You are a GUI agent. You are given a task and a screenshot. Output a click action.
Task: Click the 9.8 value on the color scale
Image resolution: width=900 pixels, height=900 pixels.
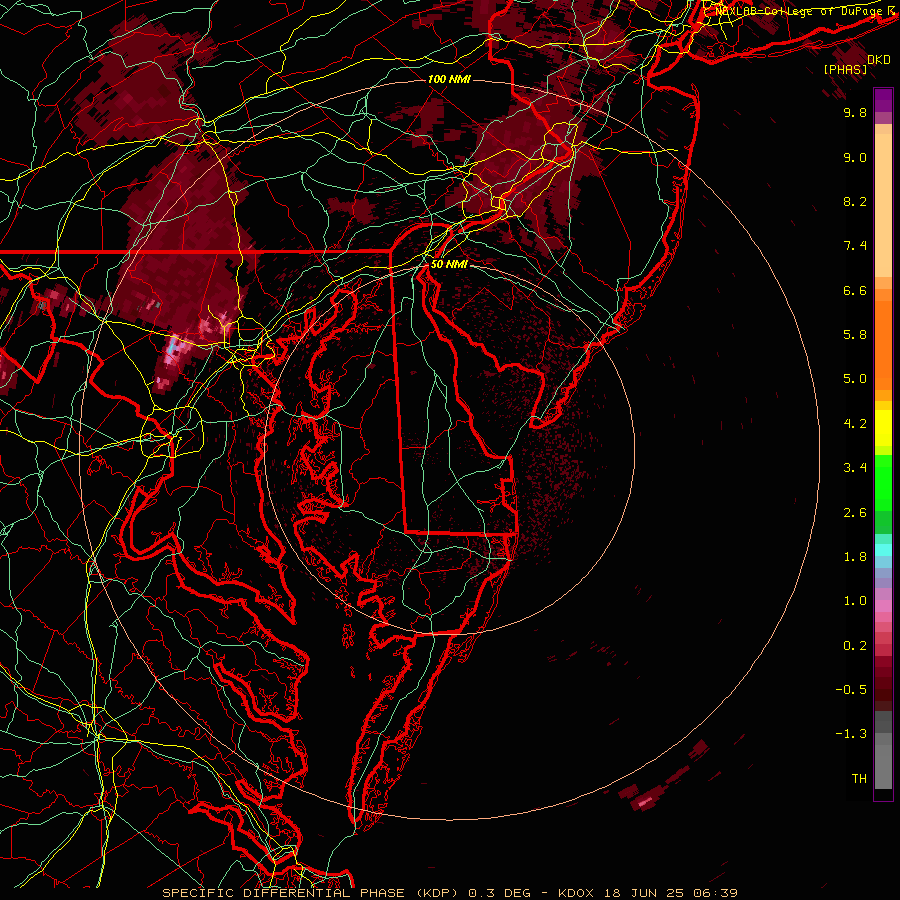point(855,112)
